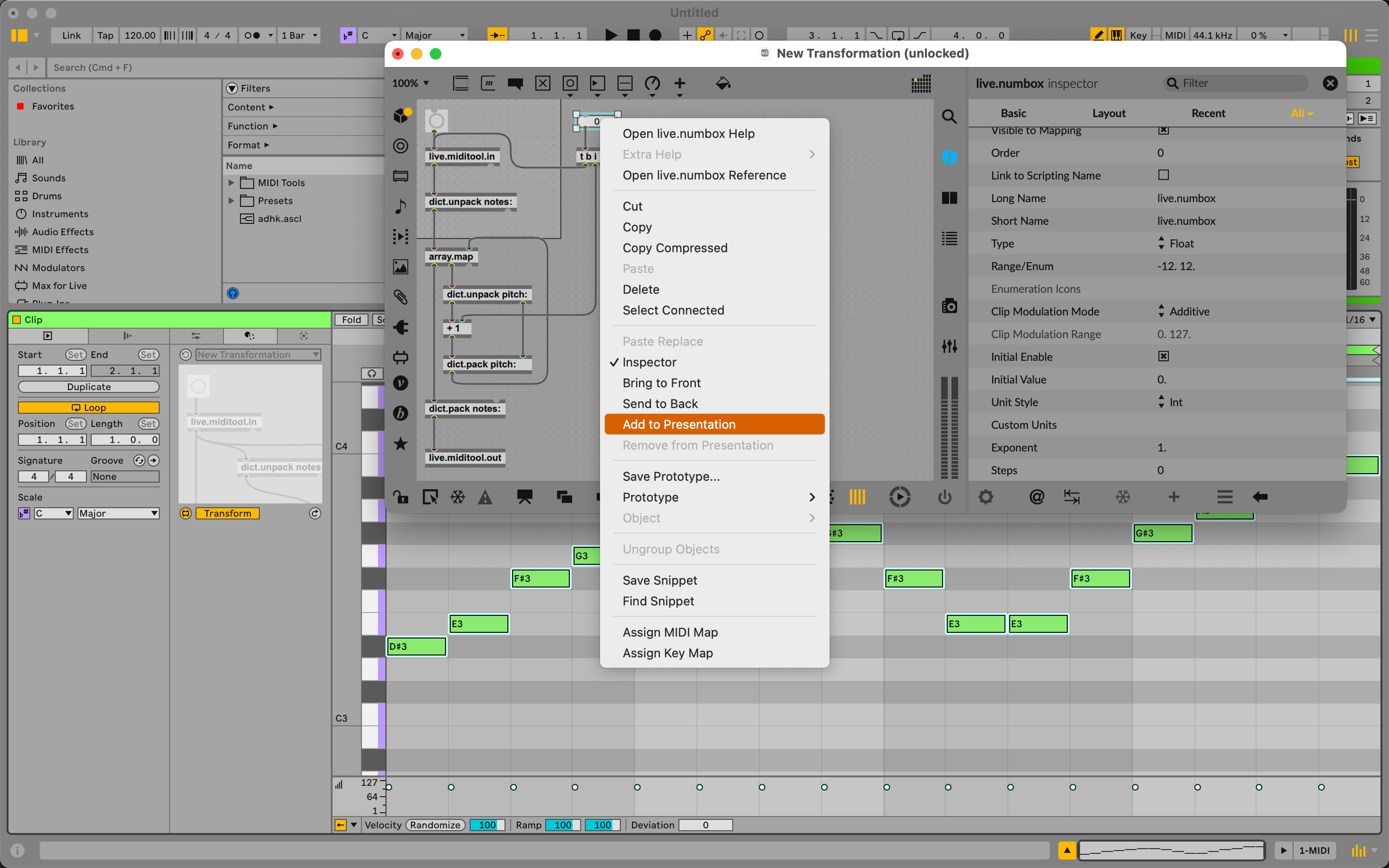
Task: Lock the patcher with the padlock icon
Action: point(401,497)
